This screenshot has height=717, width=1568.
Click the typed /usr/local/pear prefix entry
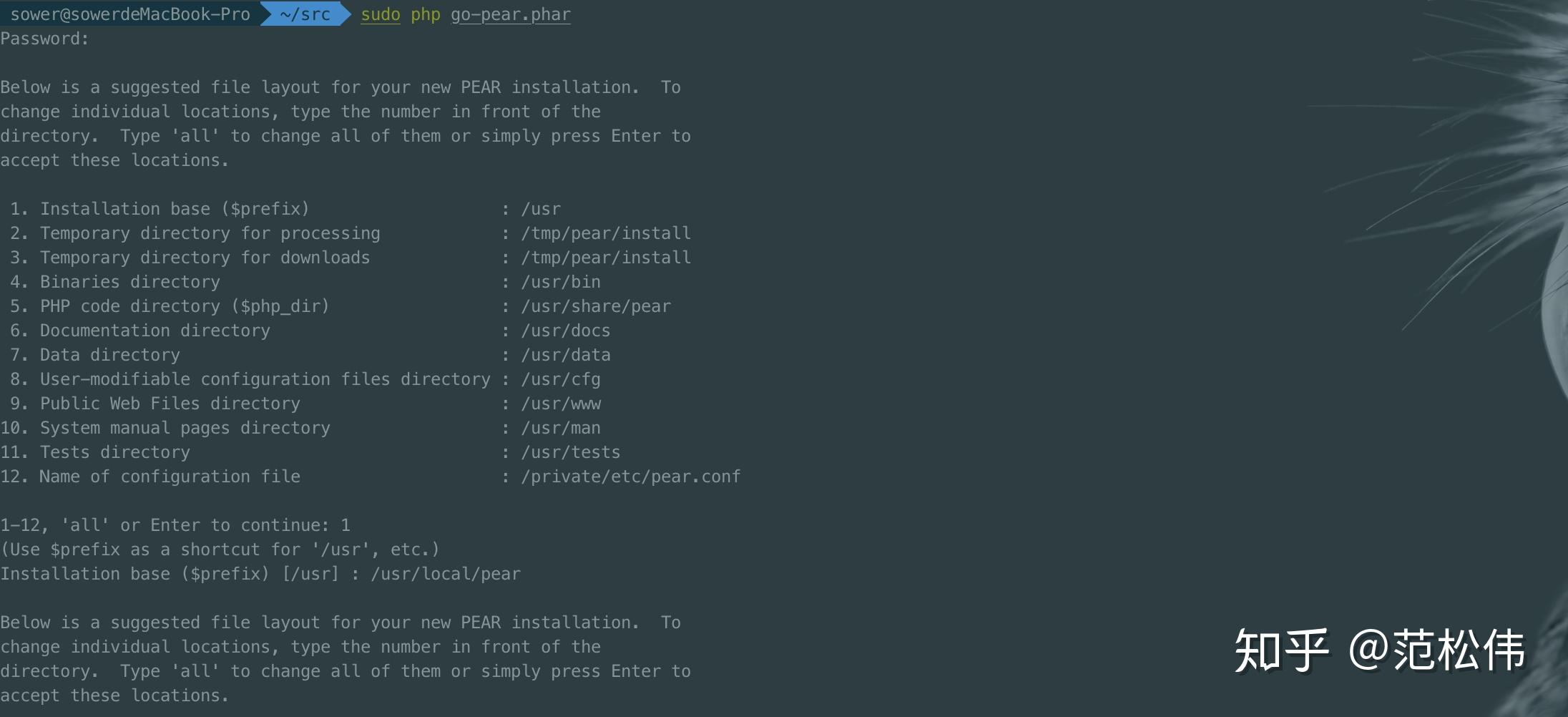pyautogui.click(x=446, y=574)
